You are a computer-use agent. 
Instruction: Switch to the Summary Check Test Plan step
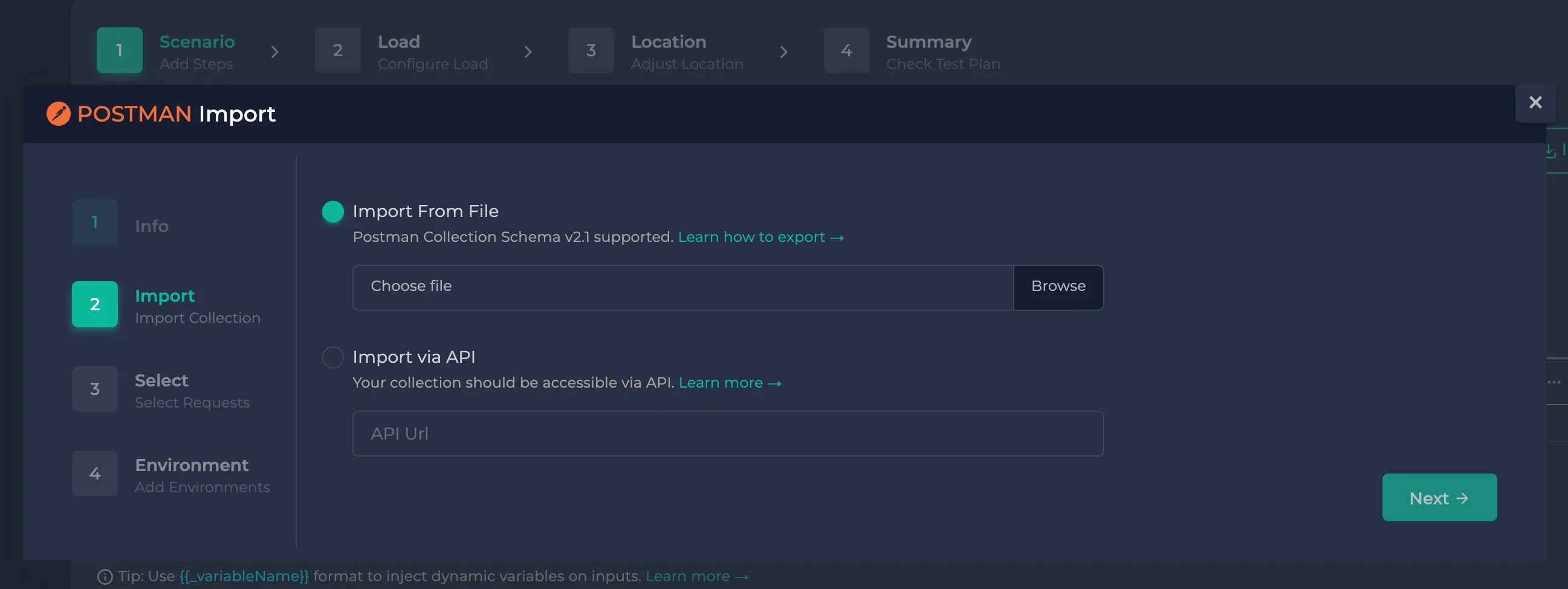pos(928,51)
